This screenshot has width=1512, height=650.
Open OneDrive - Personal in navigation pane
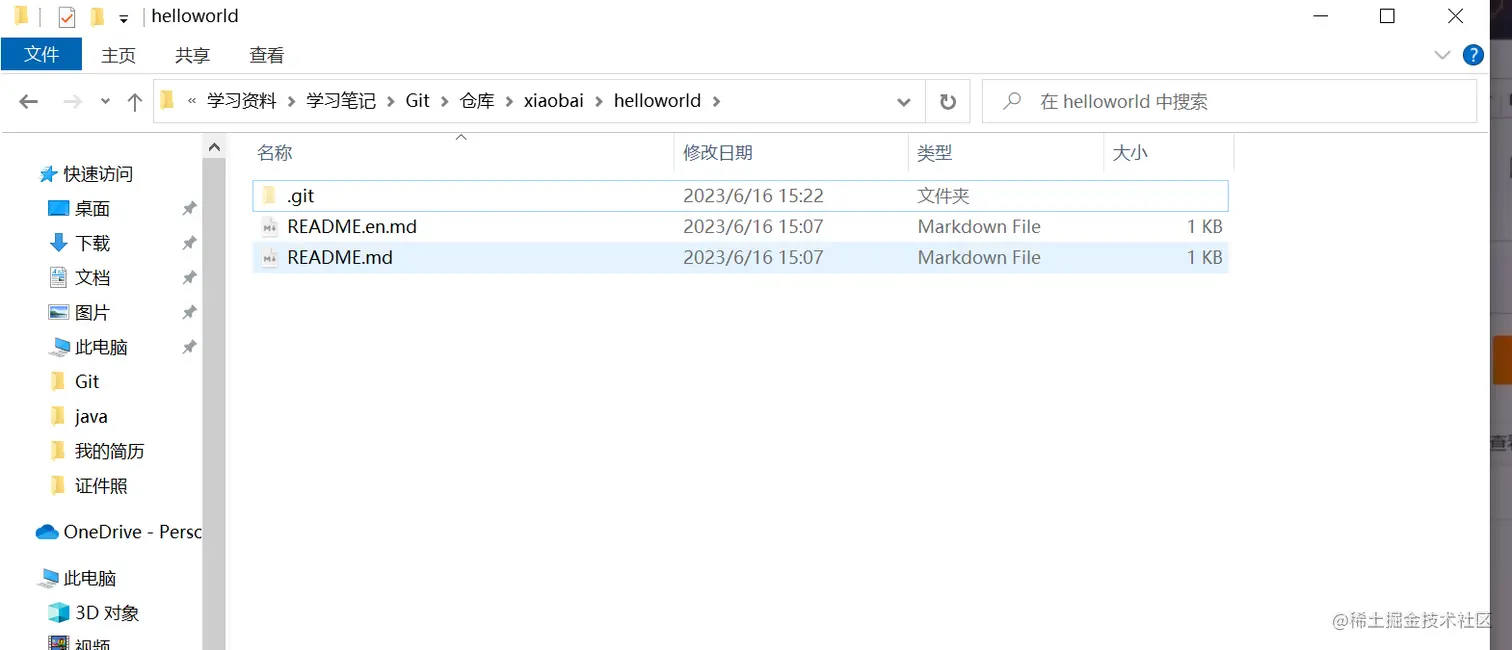tap(132, 532)
